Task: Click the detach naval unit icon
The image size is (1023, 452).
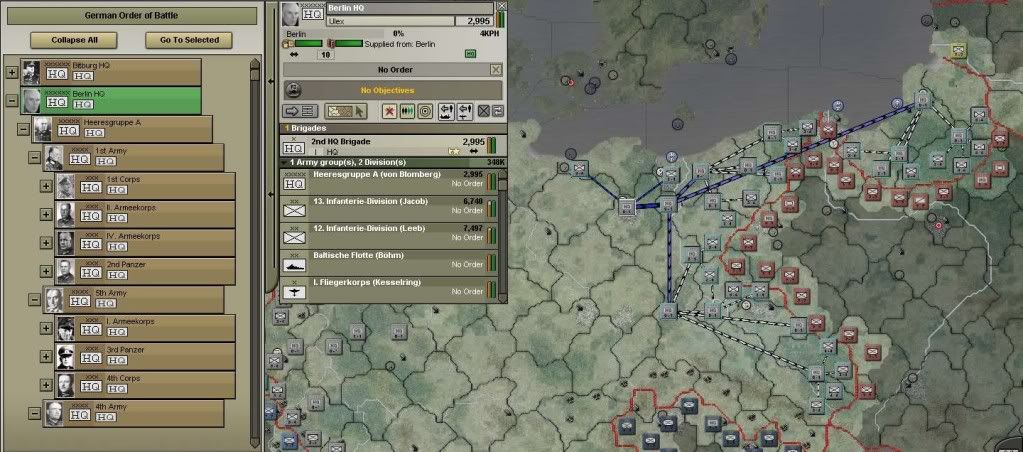Action: click(x=447, y=111)
